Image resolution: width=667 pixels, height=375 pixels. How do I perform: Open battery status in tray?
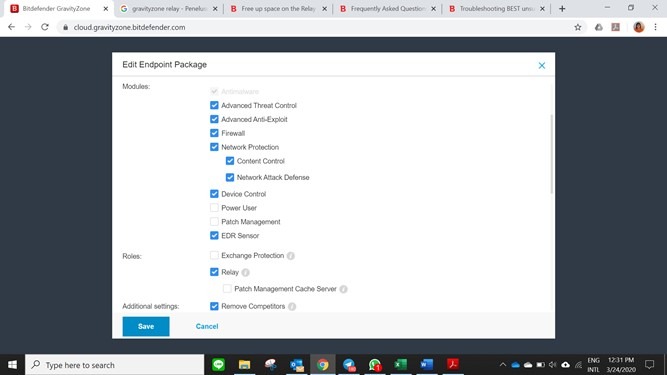click(x=540, y=365)
